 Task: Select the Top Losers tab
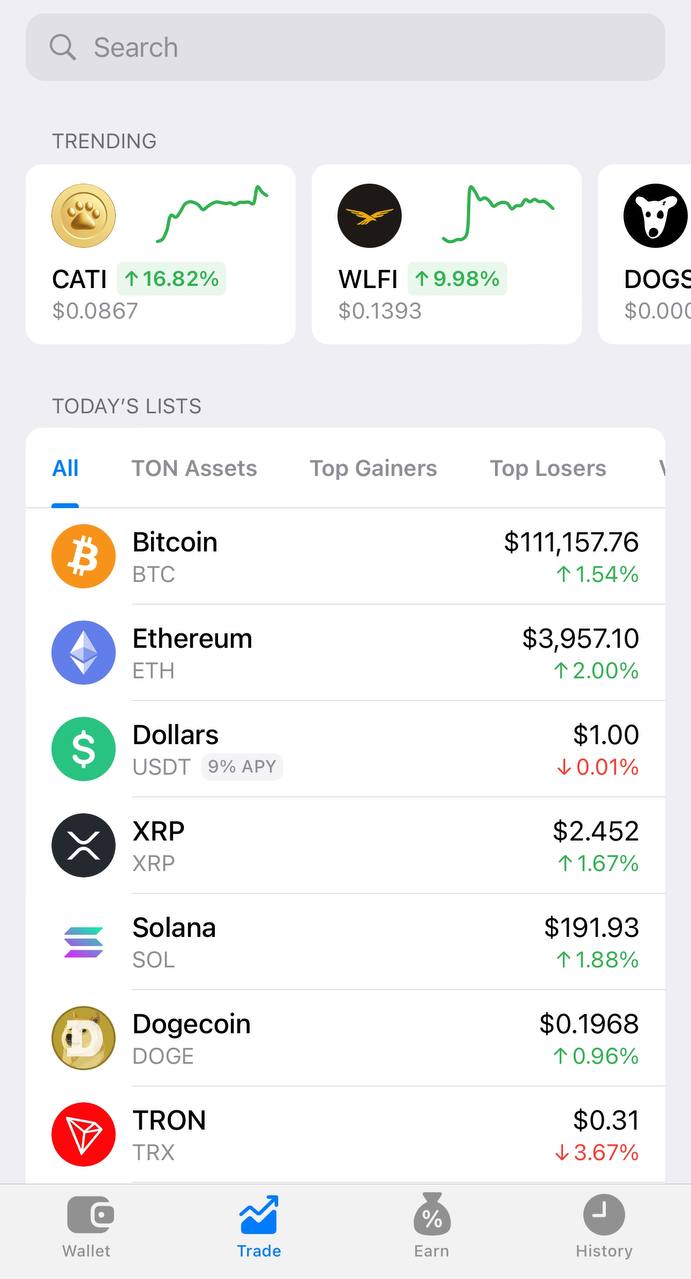[547, 468]
